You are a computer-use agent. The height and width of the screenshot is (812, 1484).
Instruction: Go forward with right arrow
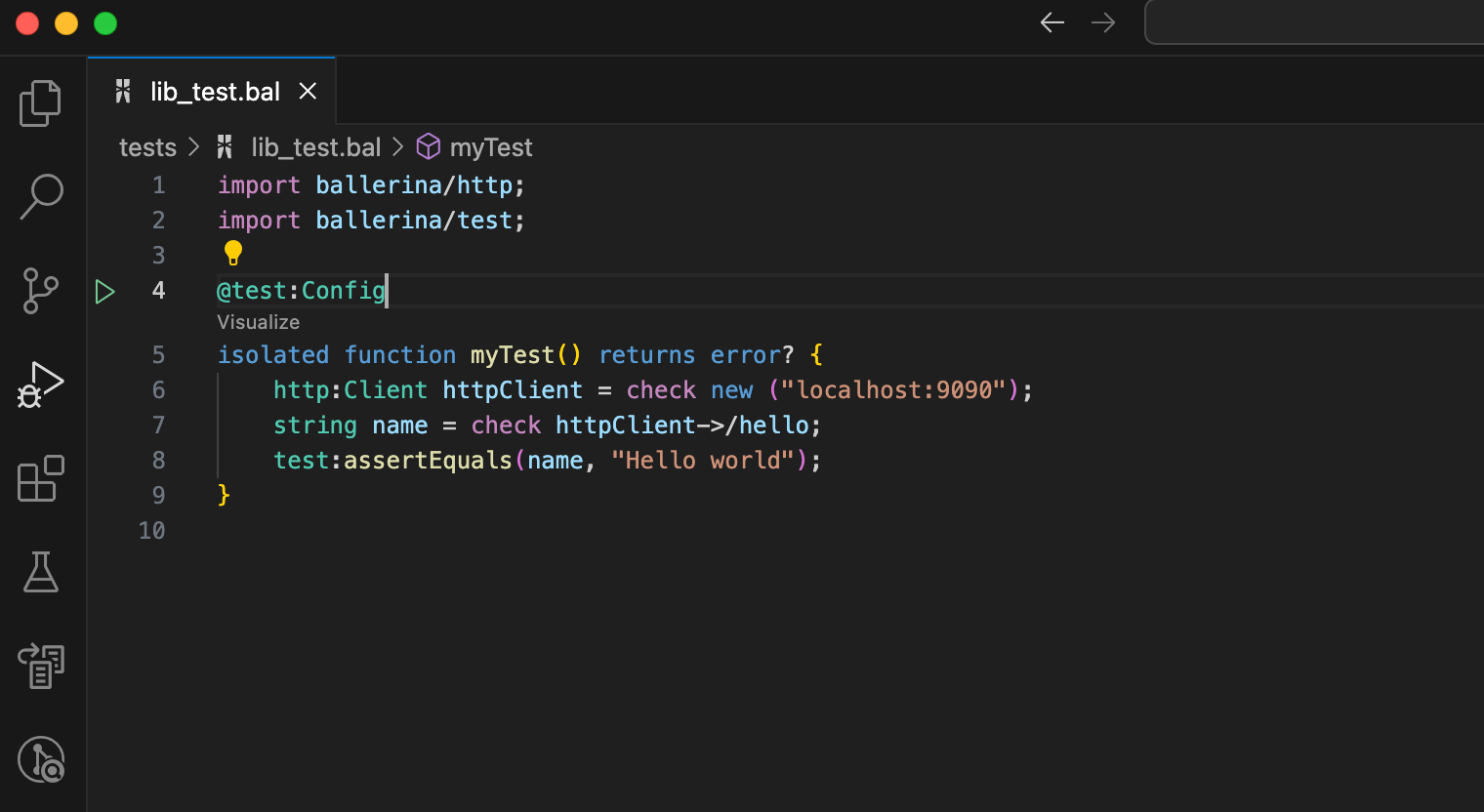coord(1103,22)
